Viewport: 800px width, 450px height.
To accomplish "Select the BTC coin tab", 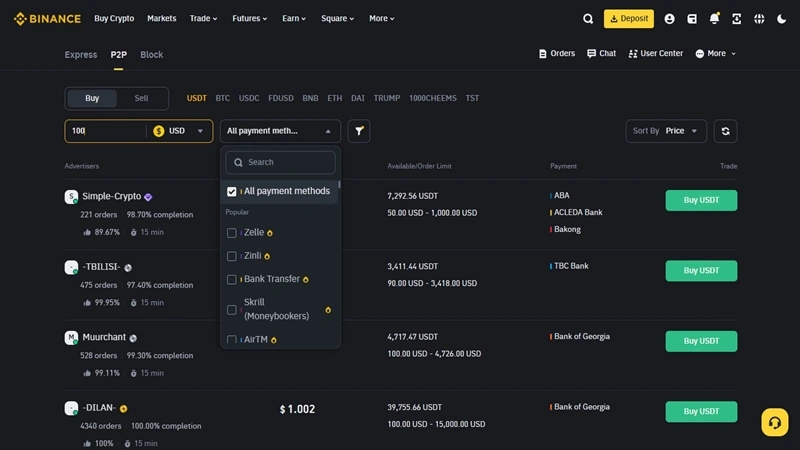I will 222,98.
